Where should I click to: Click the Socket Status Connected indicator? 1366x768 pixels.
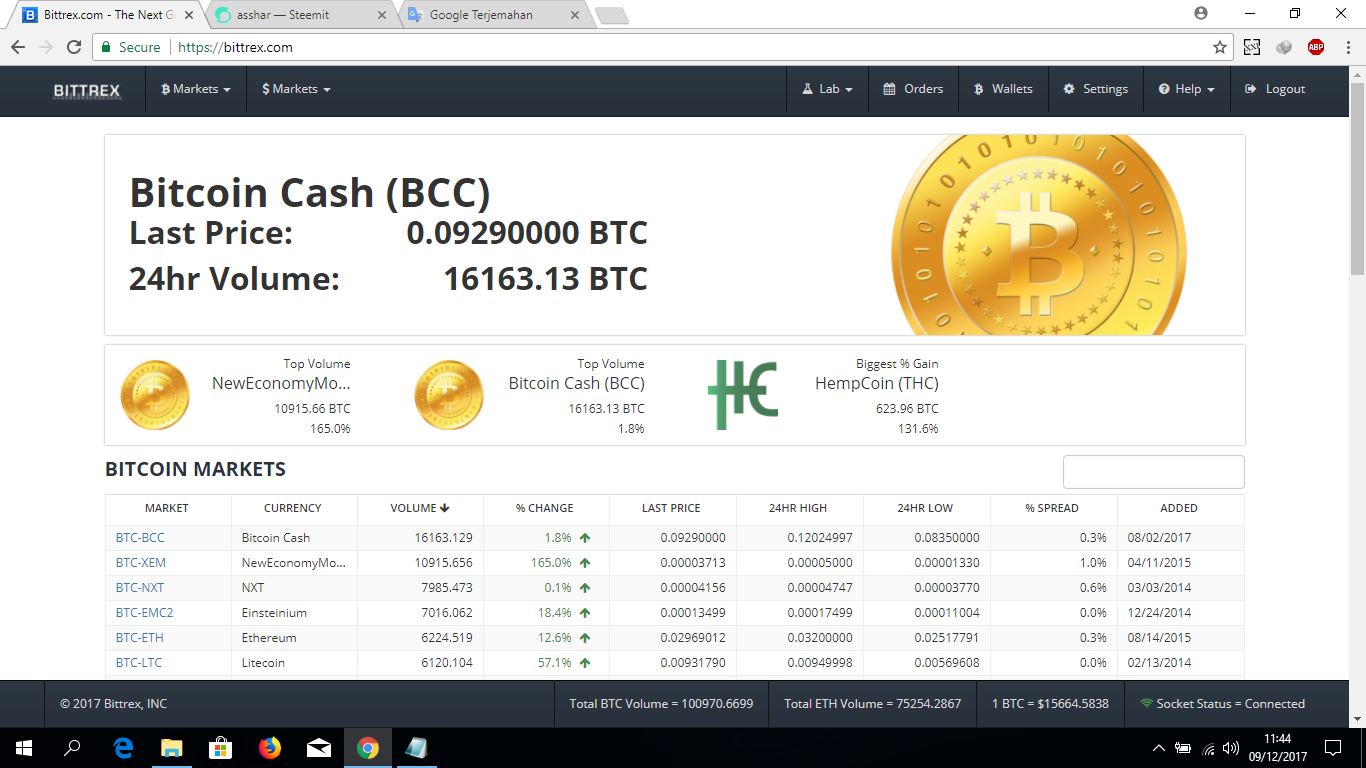(x=1223, y=704)
